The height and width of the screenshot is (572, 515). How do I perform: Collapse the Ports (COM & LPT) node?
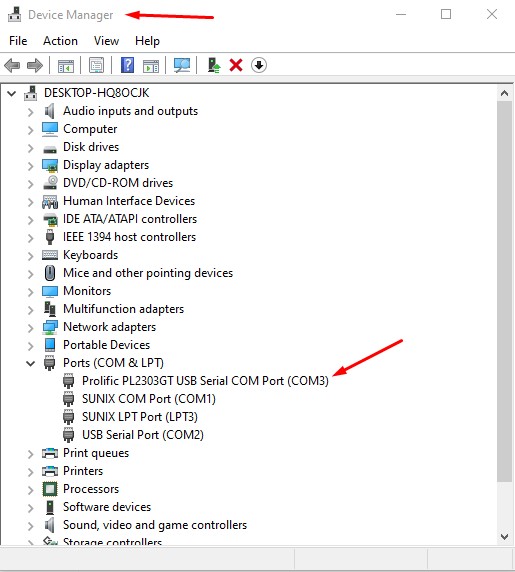[31, 363]
